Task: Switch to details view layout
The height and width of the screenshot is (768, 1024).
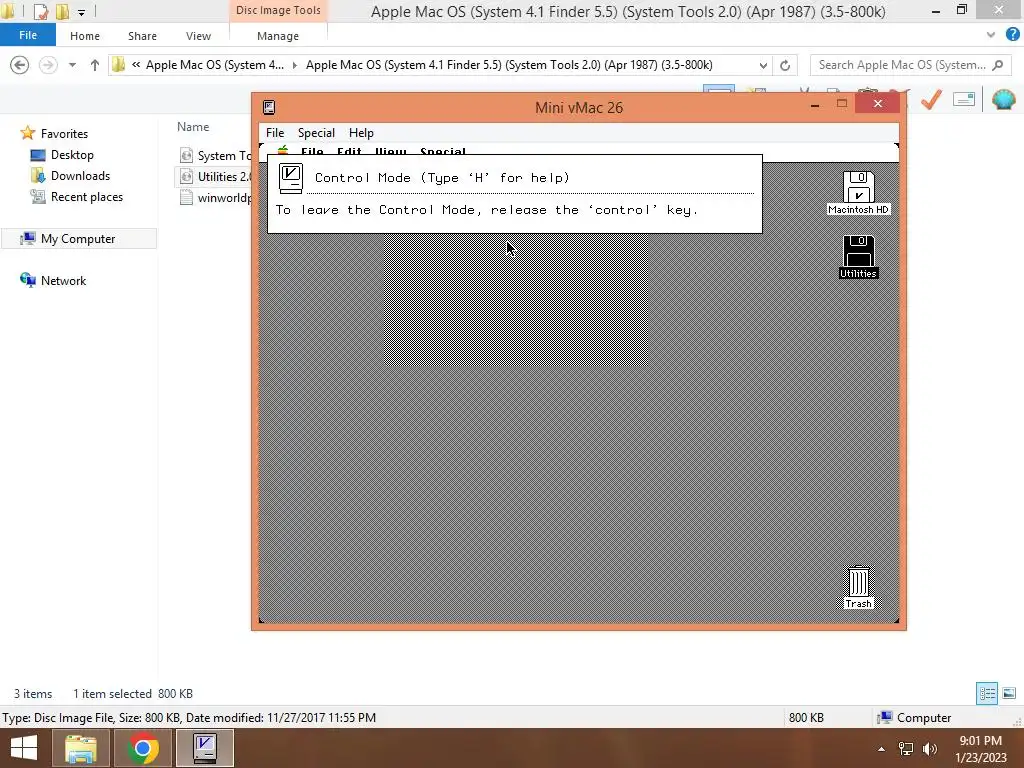Action: coord(987,694)
